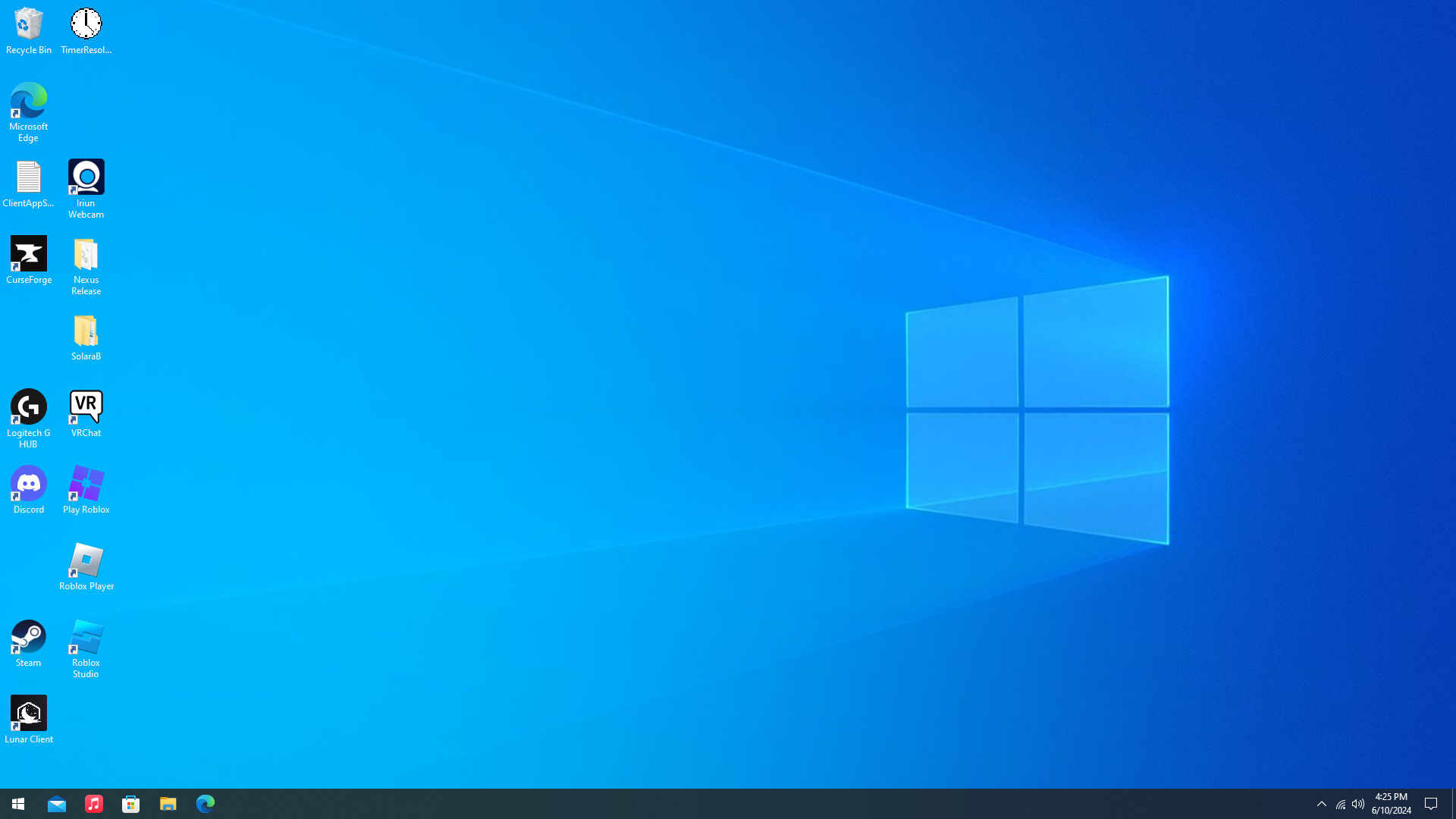This screenshot has height=819, width=1456.
Task: Select the VRChat desktop shortcut
Action: (x=86, y=407)
